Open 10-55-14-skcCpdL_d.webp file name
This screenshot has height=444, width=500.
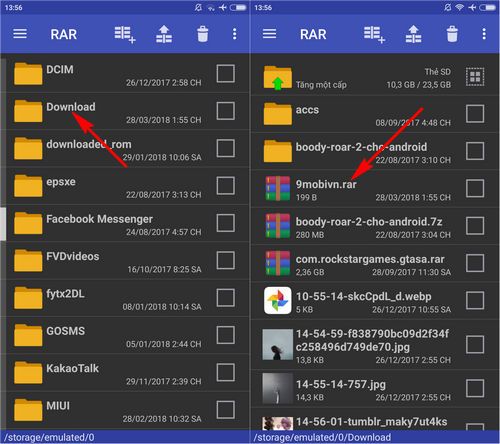(x=364, y=296)
